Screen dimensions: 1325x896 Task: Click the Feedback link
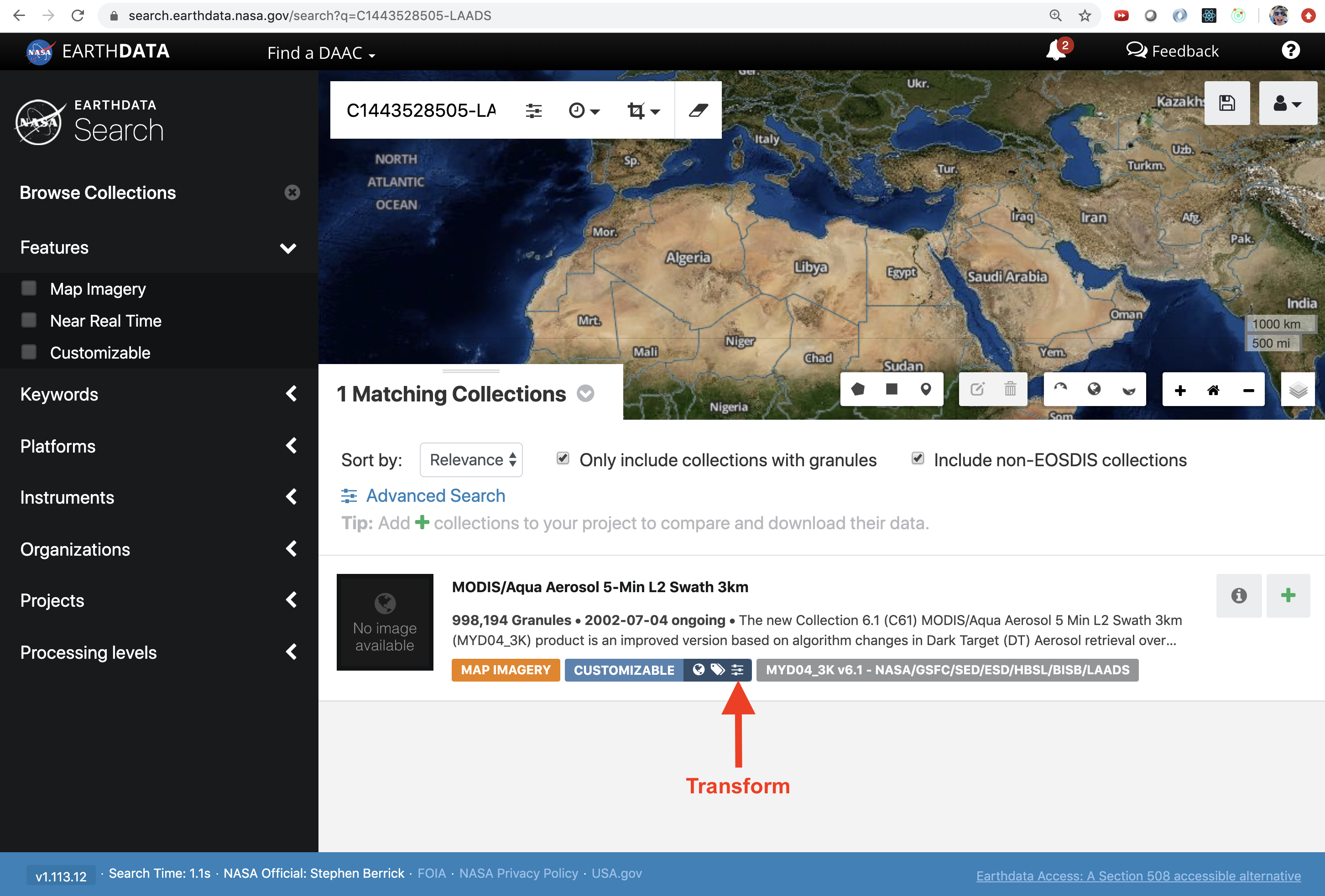(x=1172, y=51)
